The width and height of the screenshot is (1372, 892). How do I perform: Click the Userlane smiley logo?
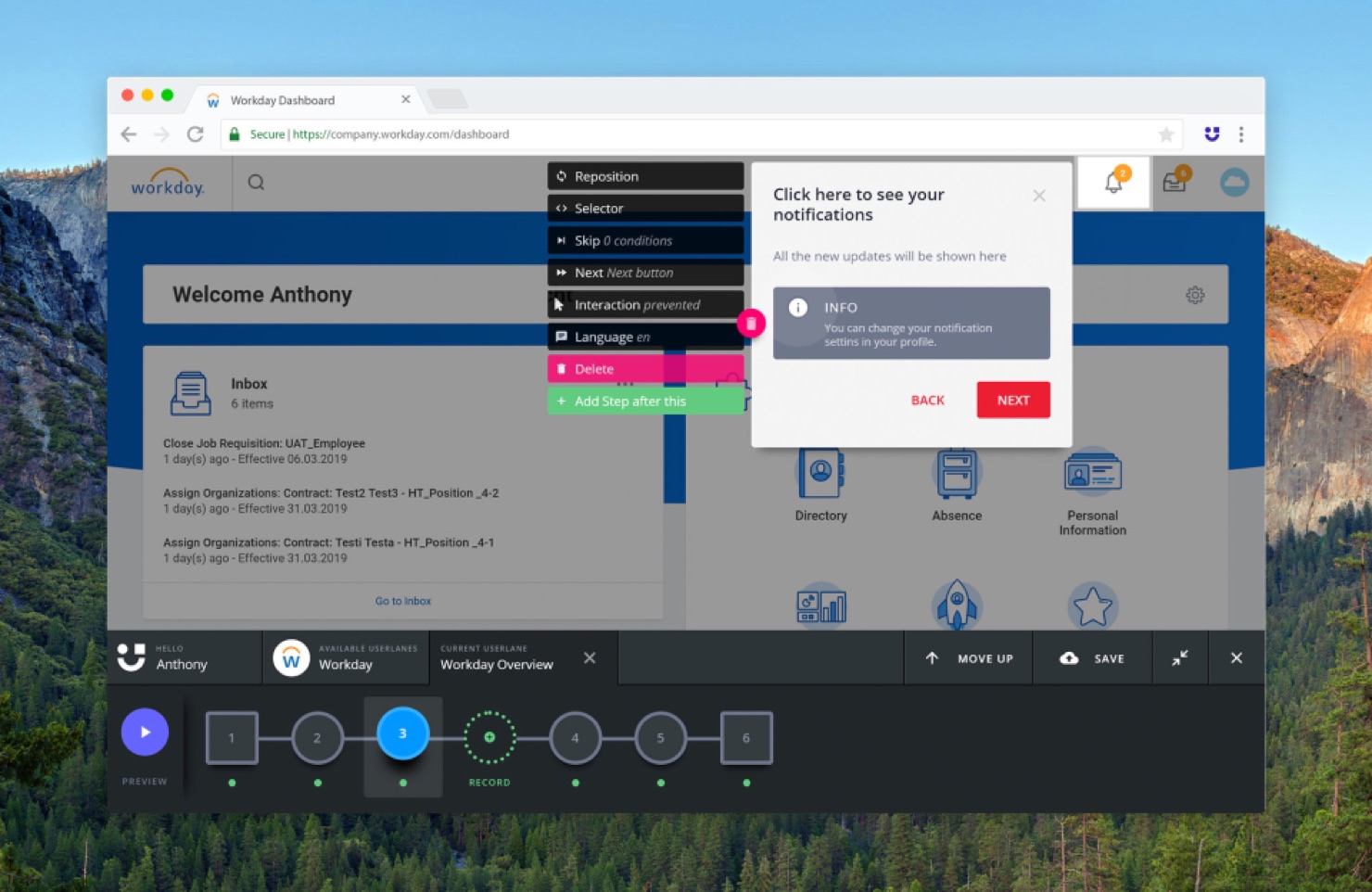(x=132, y=657)
